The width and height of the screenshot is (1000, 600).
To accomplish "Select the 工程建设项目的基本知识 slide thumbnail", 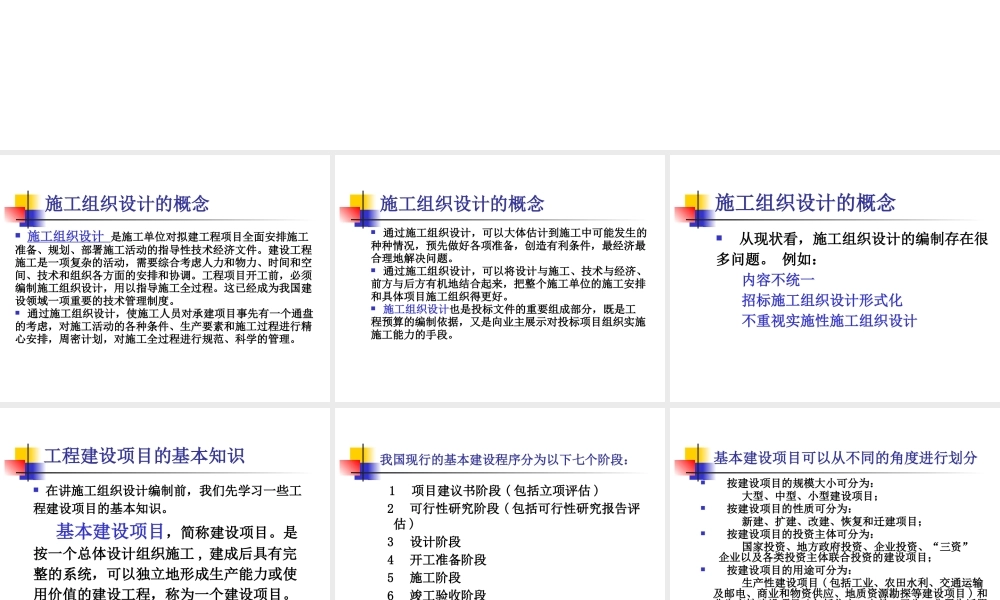I will [x=165, y=504].
